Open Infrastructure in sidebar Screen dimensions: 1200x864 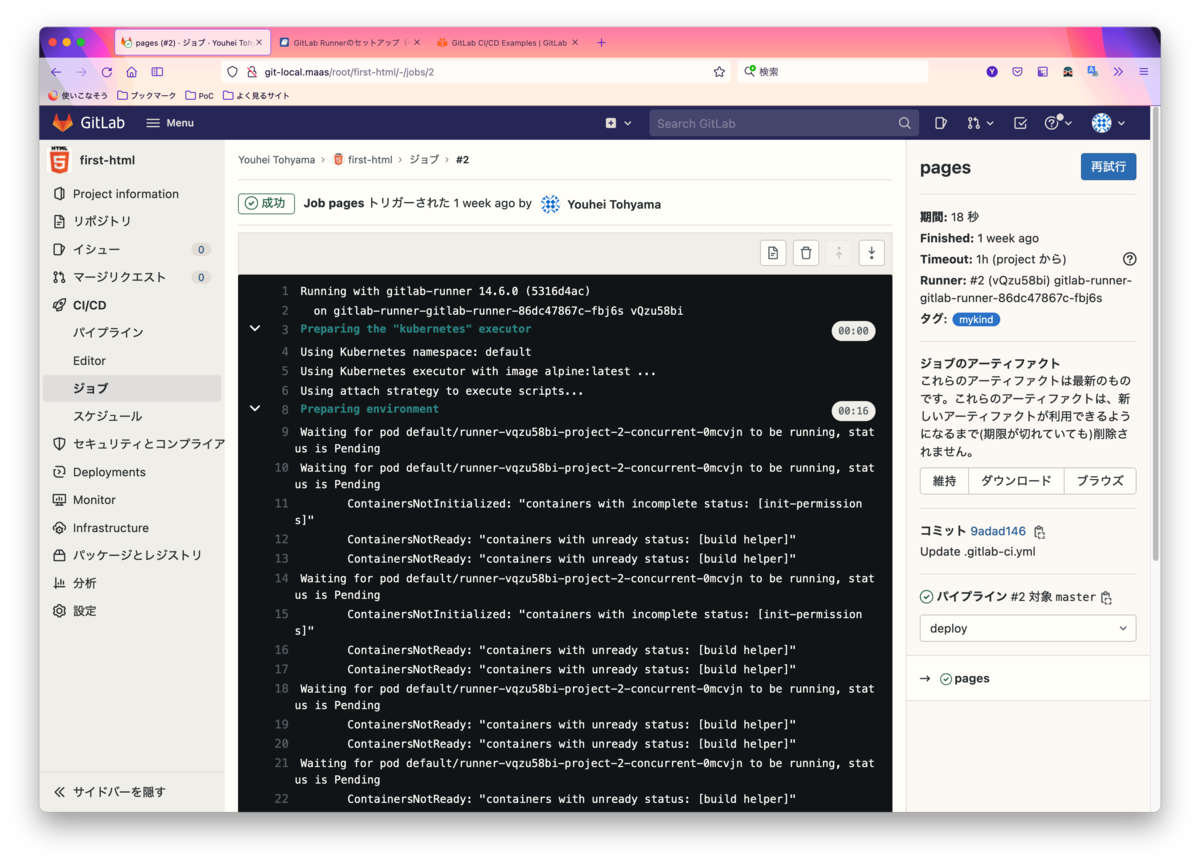click(110, 528)
